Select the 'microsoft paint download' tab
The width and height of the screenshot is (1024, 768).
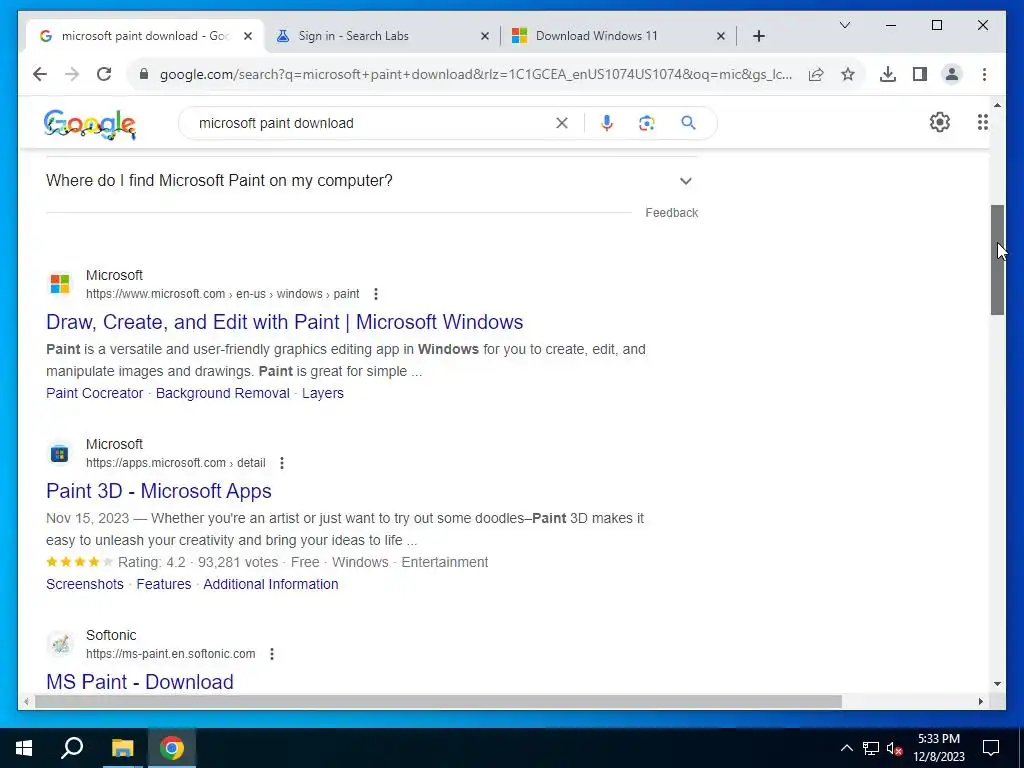coord(145,36)
